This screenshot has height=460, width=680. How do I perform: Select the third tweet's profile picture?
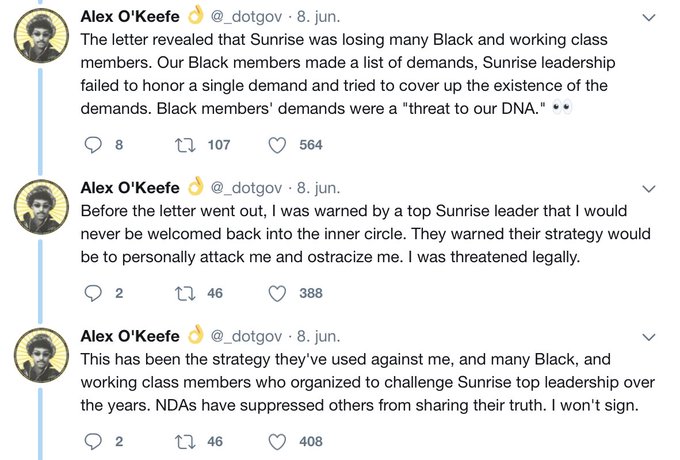[x=40, y=359]
